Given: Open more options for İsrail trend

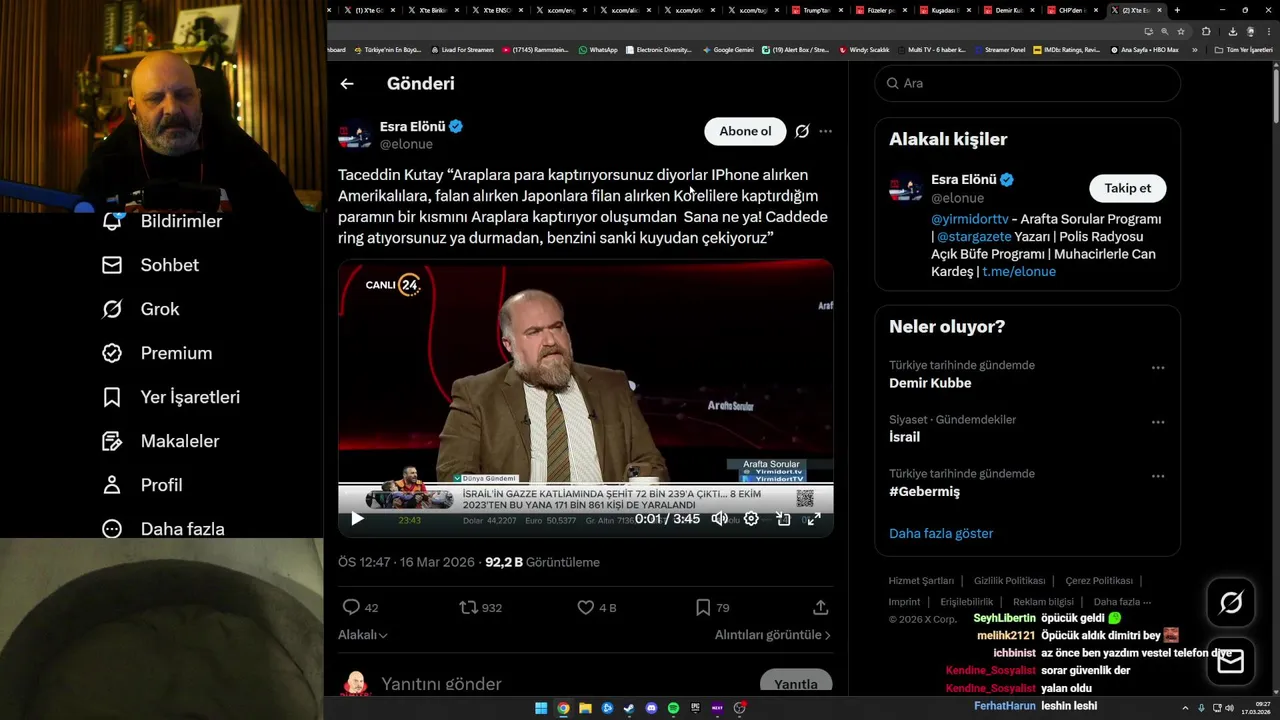Looking at the screenshot, I should point(1158,422).
